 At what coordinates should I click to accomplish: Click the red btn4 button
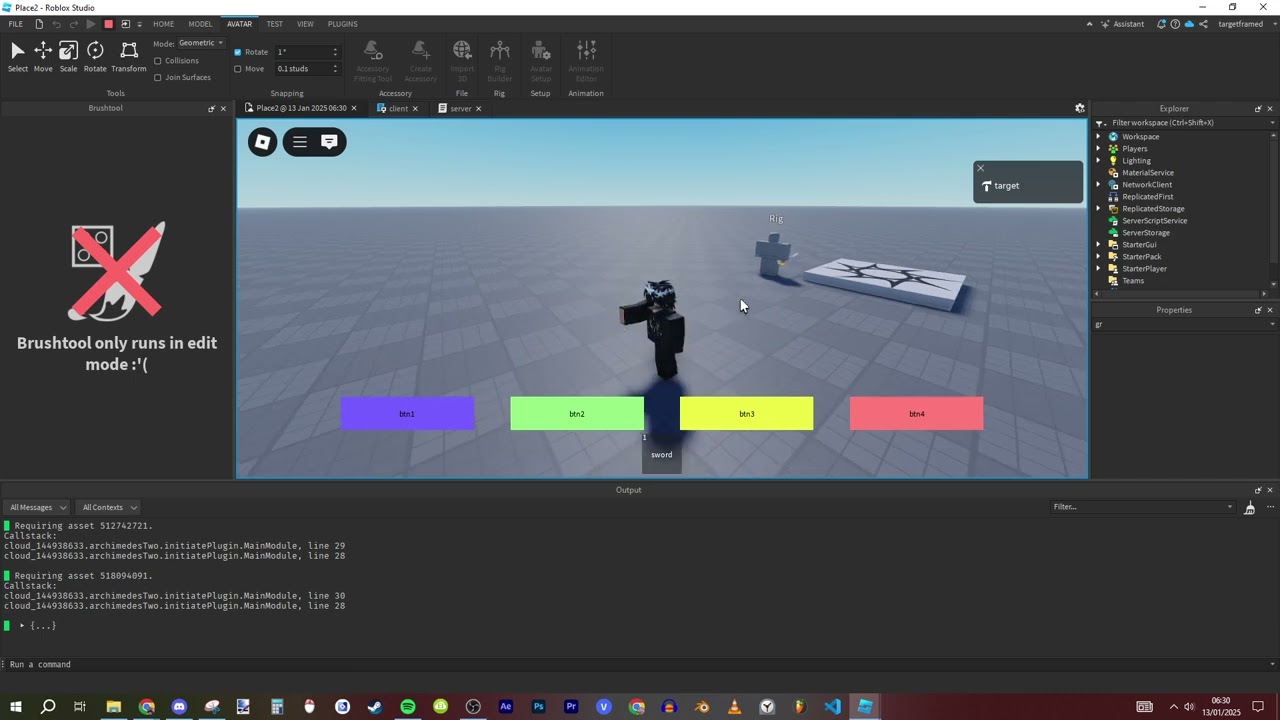[917, 414]
